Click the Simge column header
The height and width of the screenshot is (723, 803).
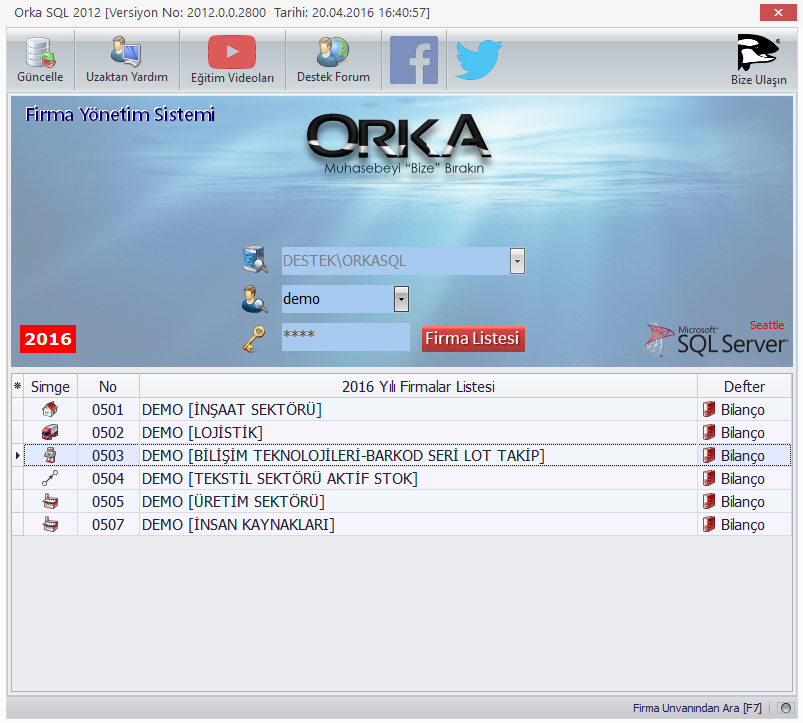[x=50, y=386]
